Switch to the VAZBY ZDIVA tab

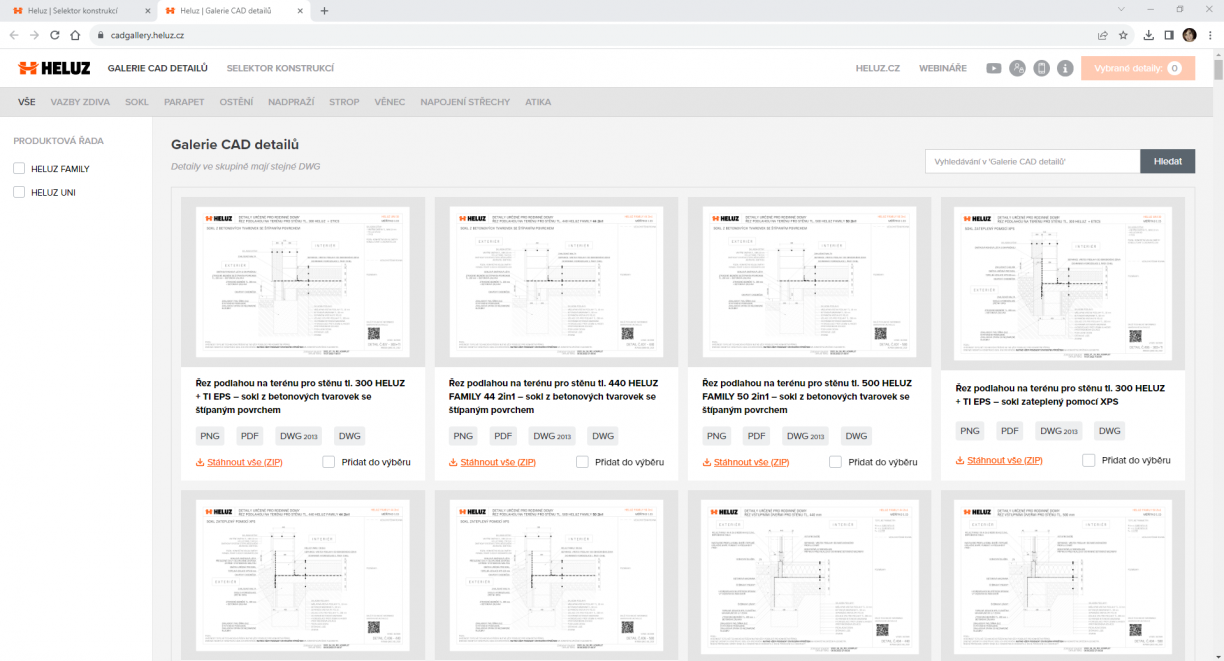80,102
